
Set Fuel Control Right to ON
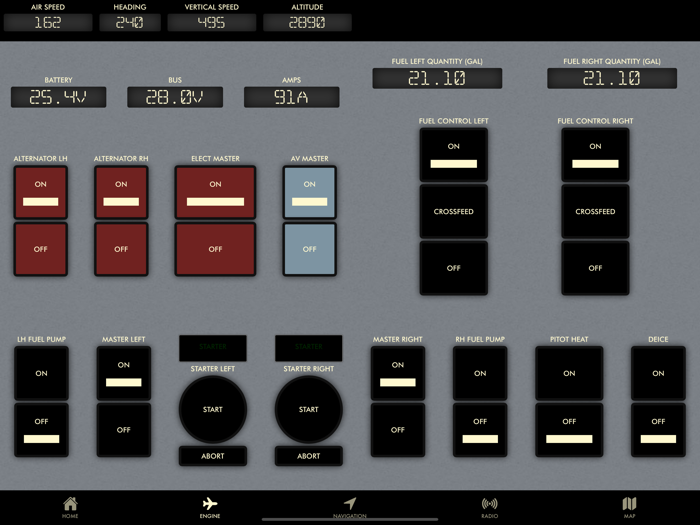595,155
